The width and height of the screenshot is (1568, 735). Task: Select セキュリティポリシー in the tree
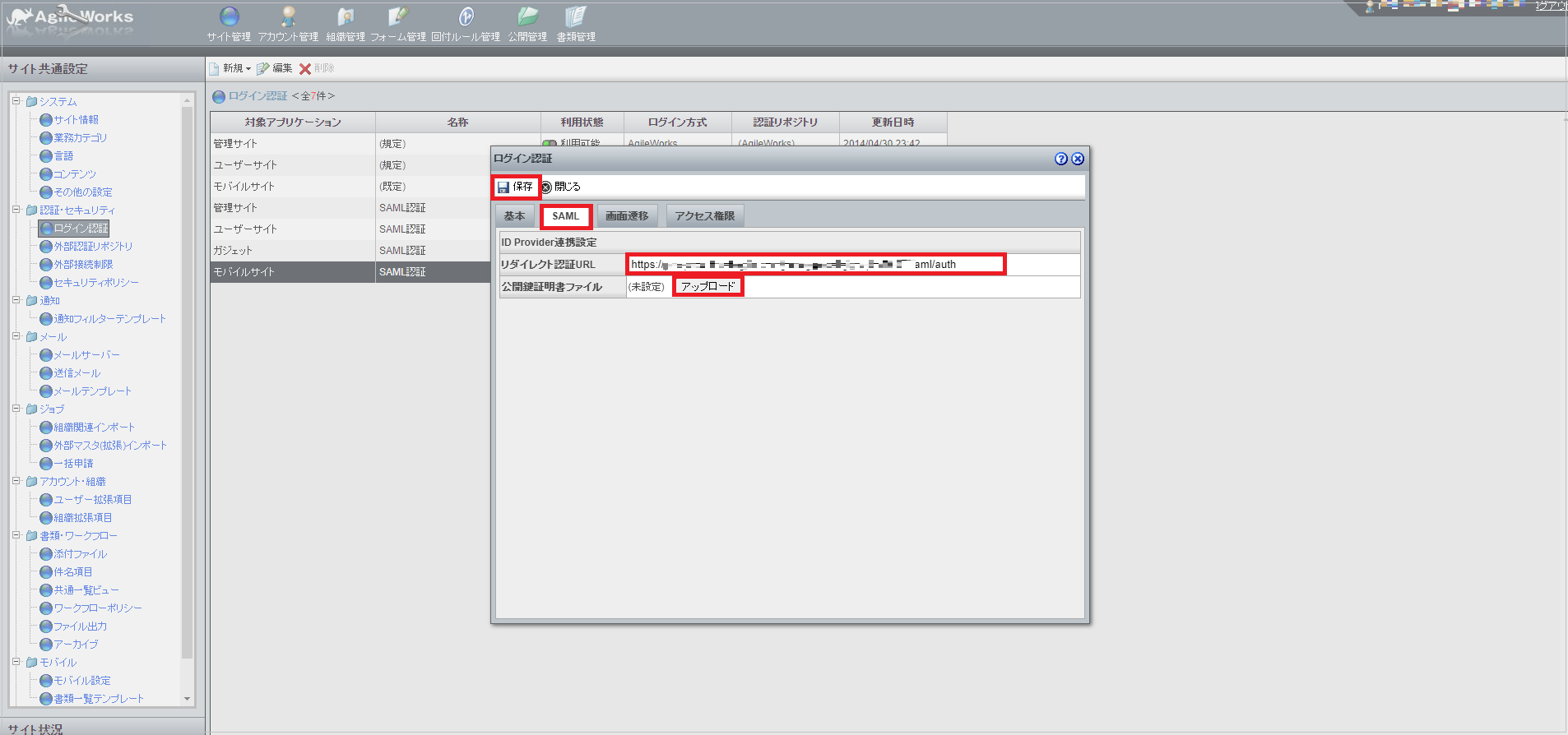[96, 283]
